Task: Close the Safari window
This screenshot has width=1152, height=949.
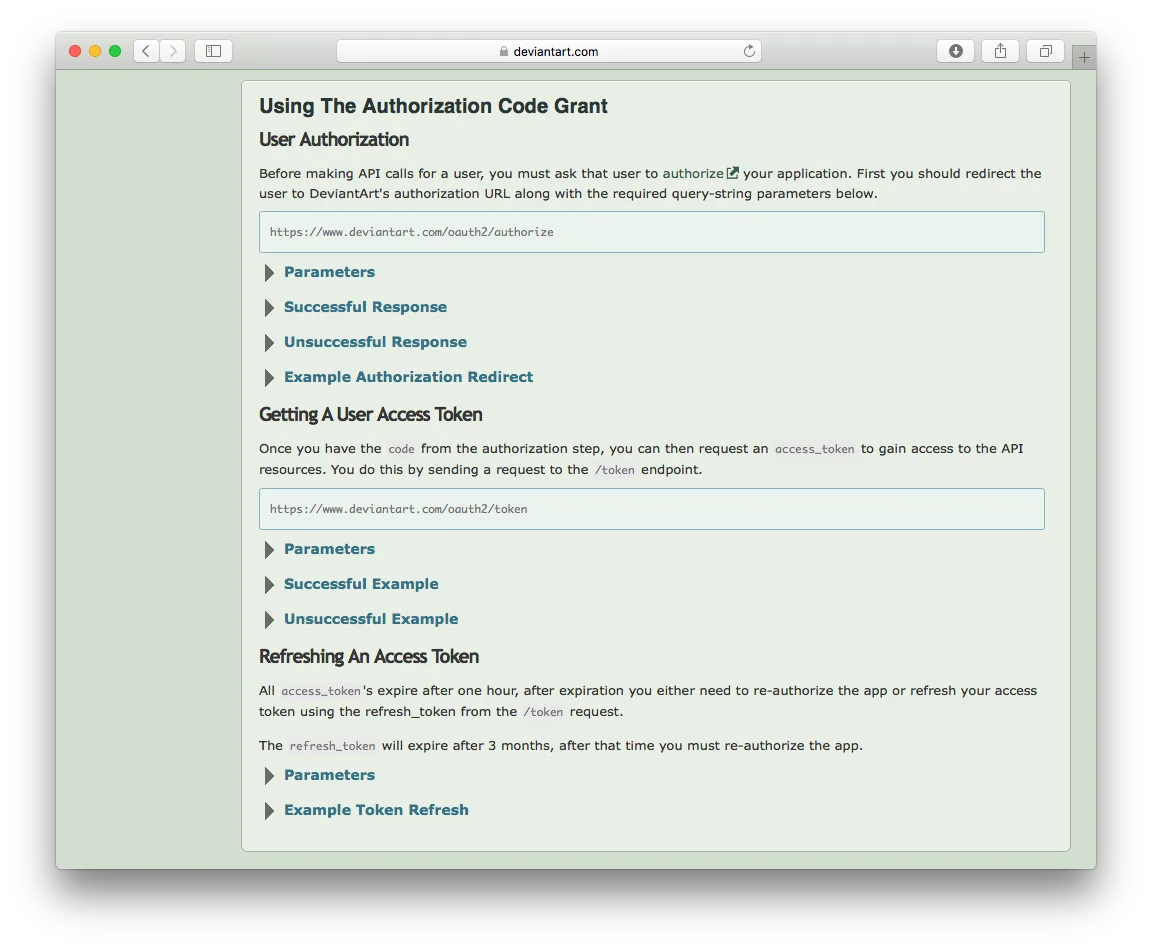Action: (75, 51)
